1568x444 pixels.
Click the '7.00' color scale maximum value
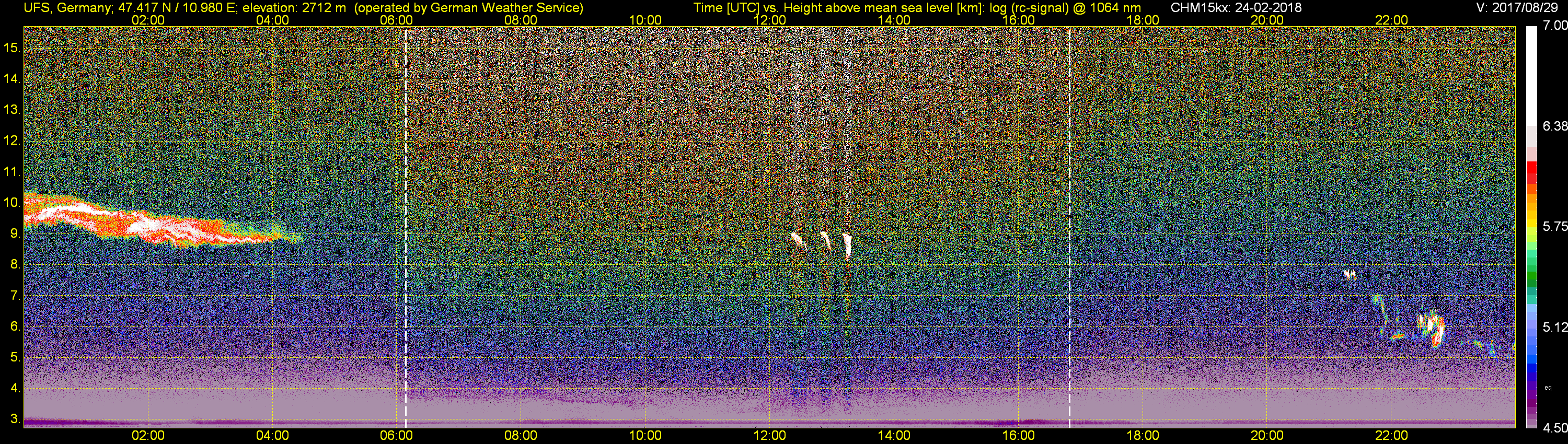(1555, 26)
